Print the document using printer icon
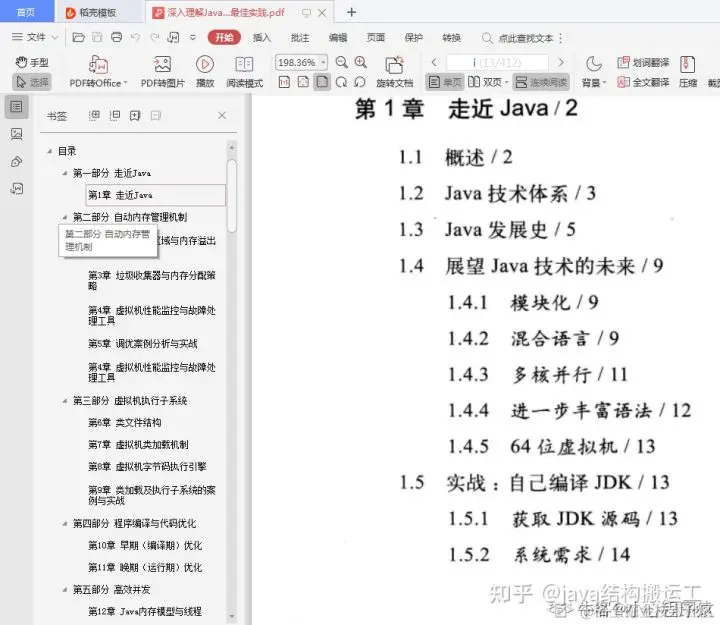The height and width of the screenshot is (625, 720). coord(117,38)
